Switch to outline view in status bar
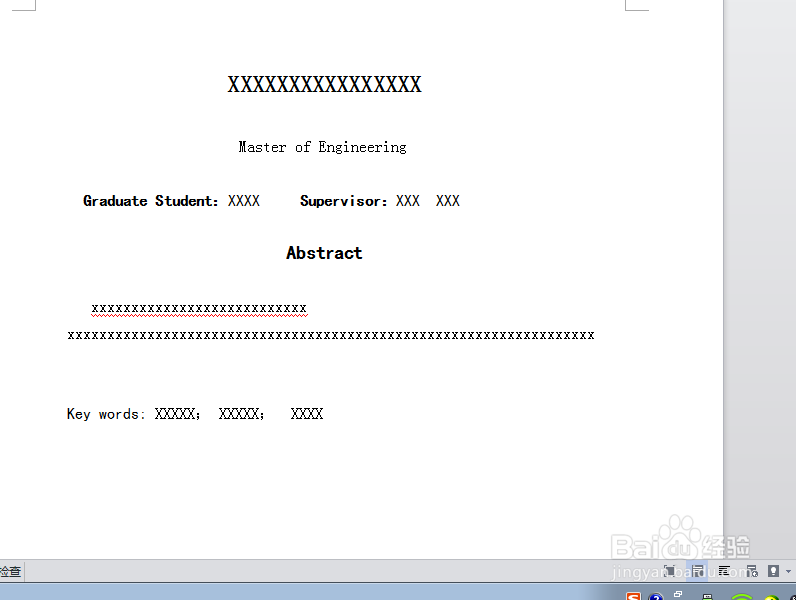Screen dimensions: 796x600 [x=724, y=572]
